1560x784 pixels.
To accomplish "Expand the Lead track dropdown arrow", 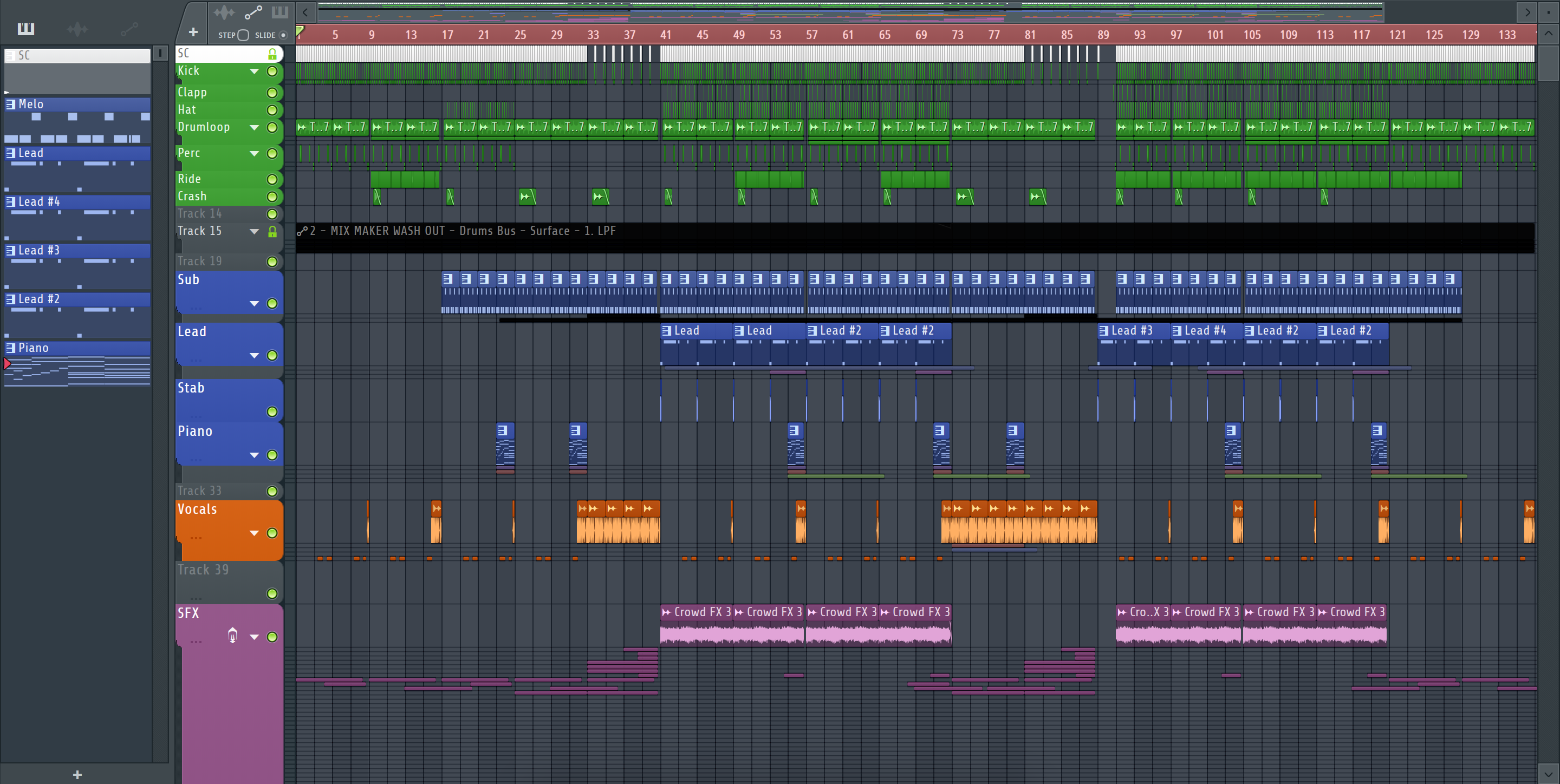I will [x=255, y=355].
